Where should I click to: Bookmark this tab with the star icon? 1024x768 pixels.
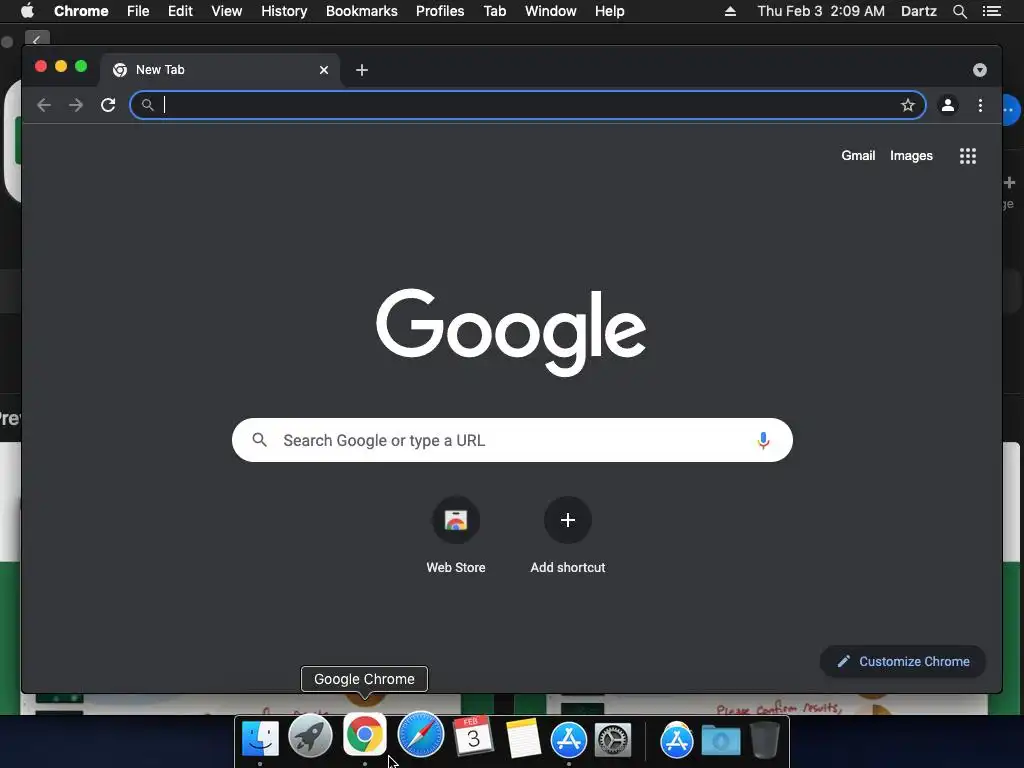click(908, 105)
